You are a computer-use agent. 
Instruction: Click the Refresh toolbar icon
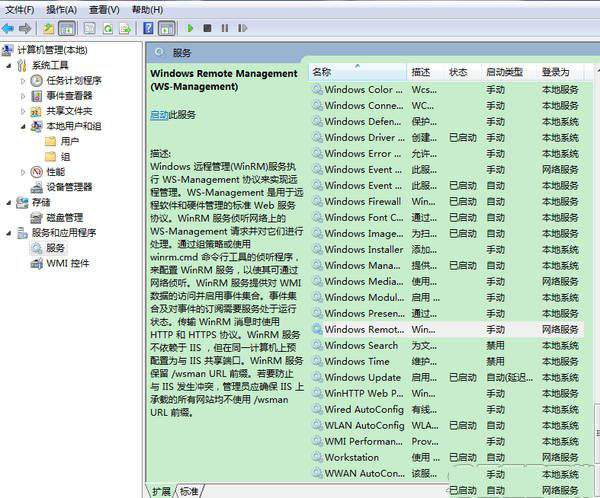pos(108,28)
